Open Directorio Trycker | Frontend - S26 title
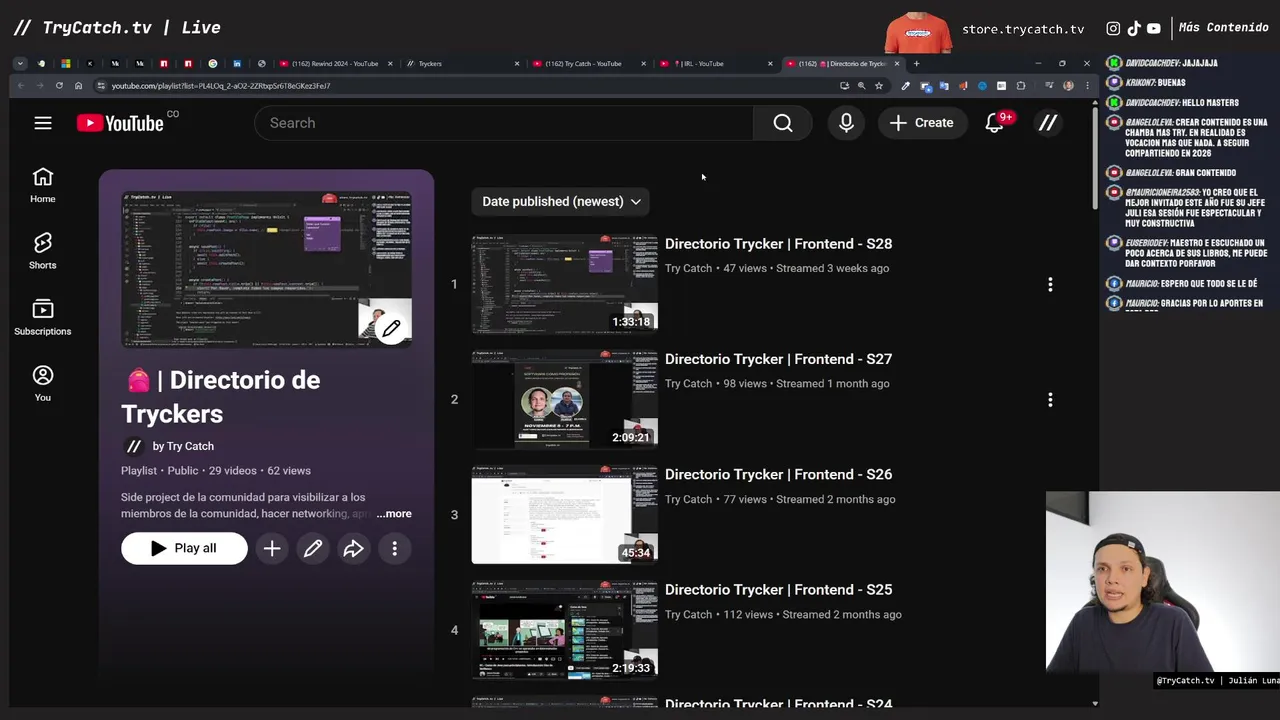Screen dimensions: 1280x720 click(778, 474)
